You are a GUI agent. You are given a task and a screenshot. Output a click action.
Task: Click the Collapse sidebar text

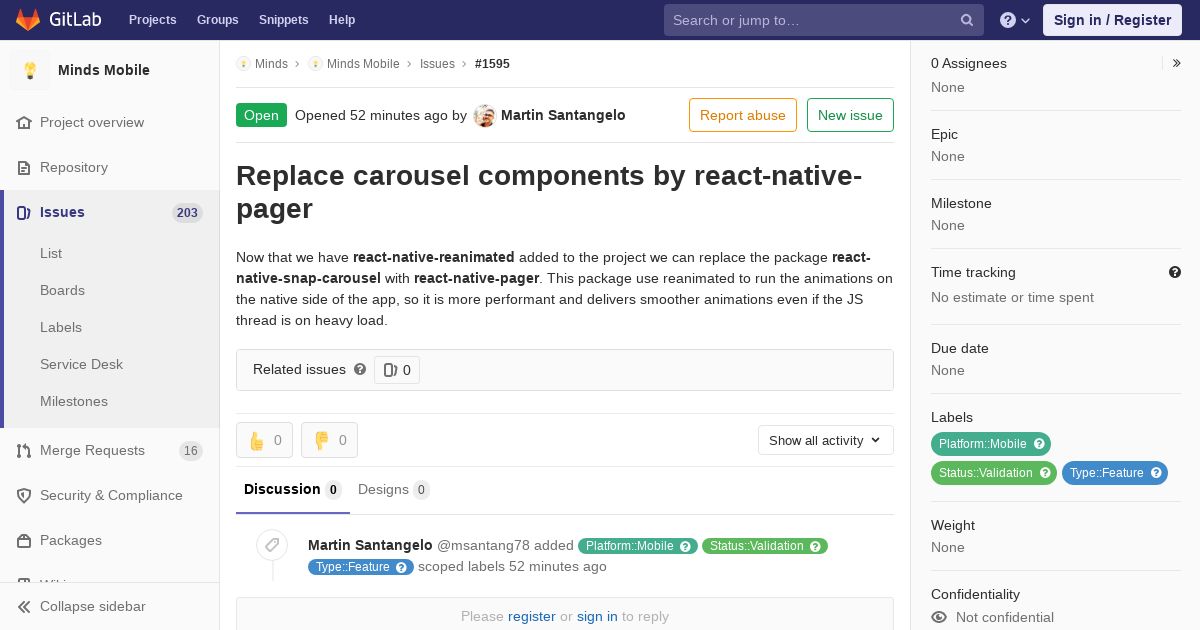[x=93, y=606]
